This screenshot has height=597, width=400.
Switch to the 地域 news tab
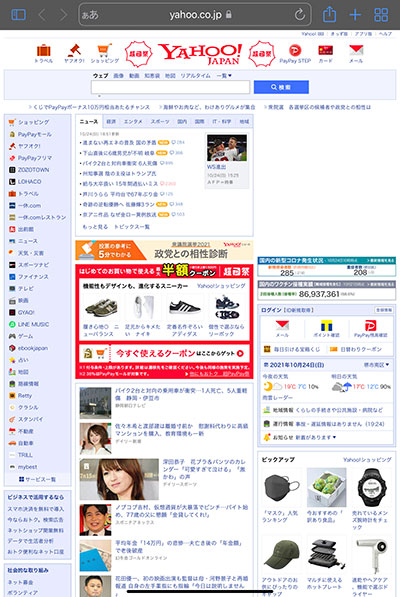point(244,121)
